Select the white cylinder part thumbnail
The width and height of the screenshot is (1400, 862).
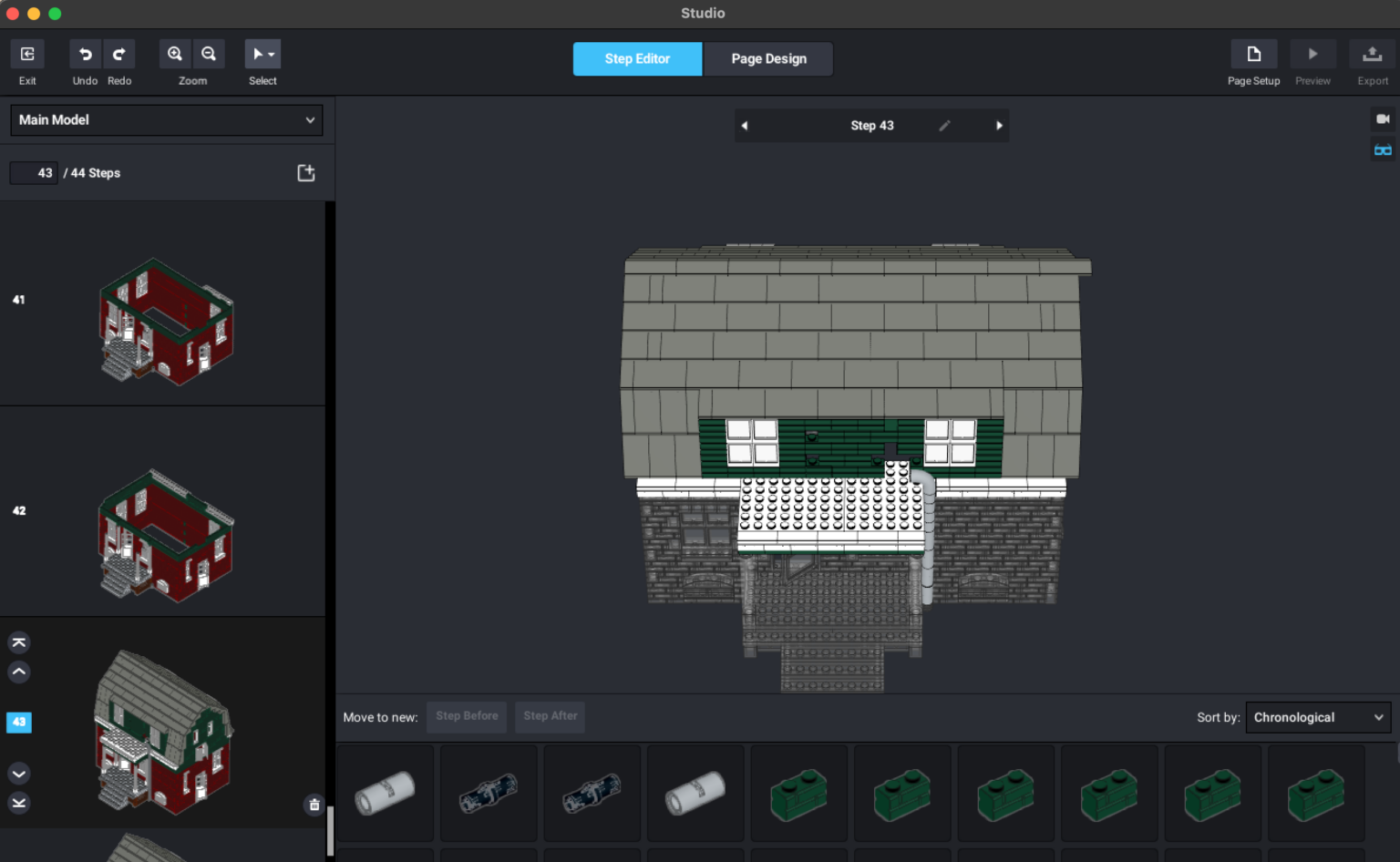pos(385,792)
